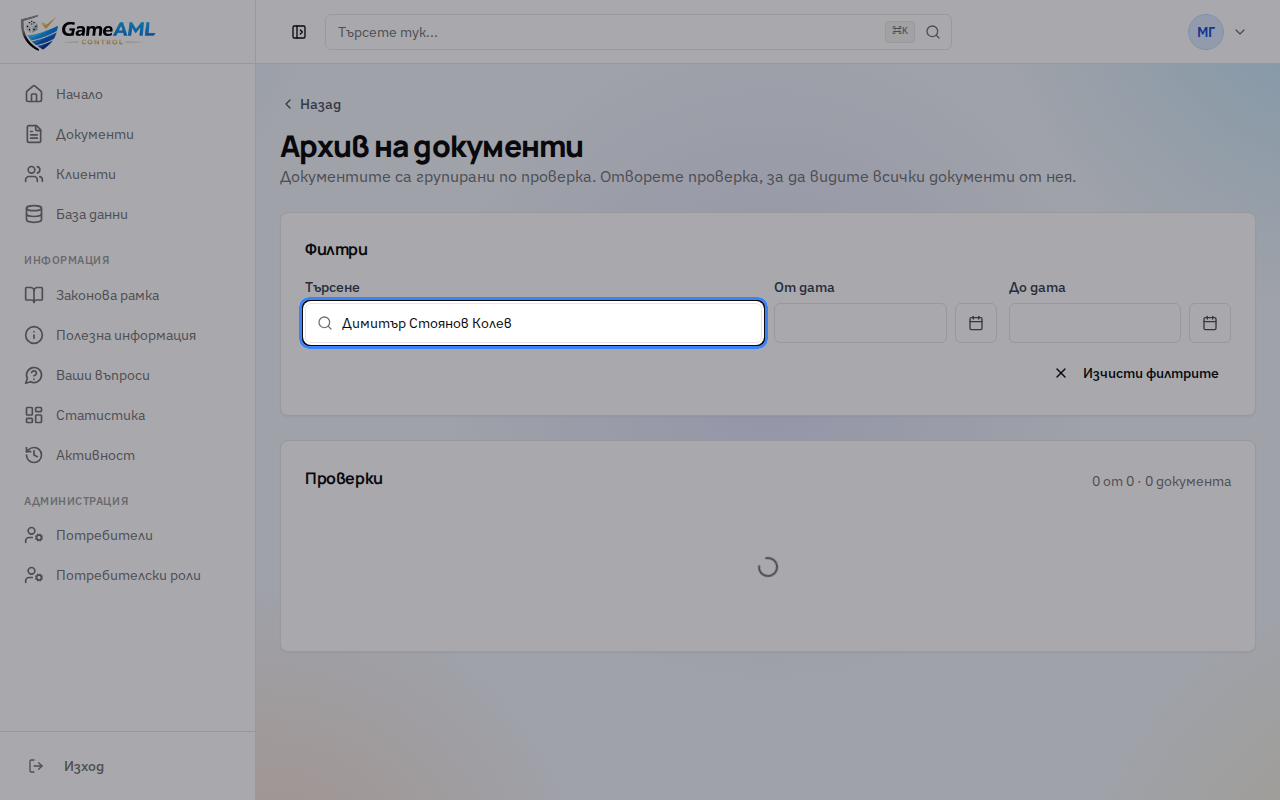This screenshot has height=800, width=1280.
Task: Click the Полезна информация info icon
Action: coord(34,335)
